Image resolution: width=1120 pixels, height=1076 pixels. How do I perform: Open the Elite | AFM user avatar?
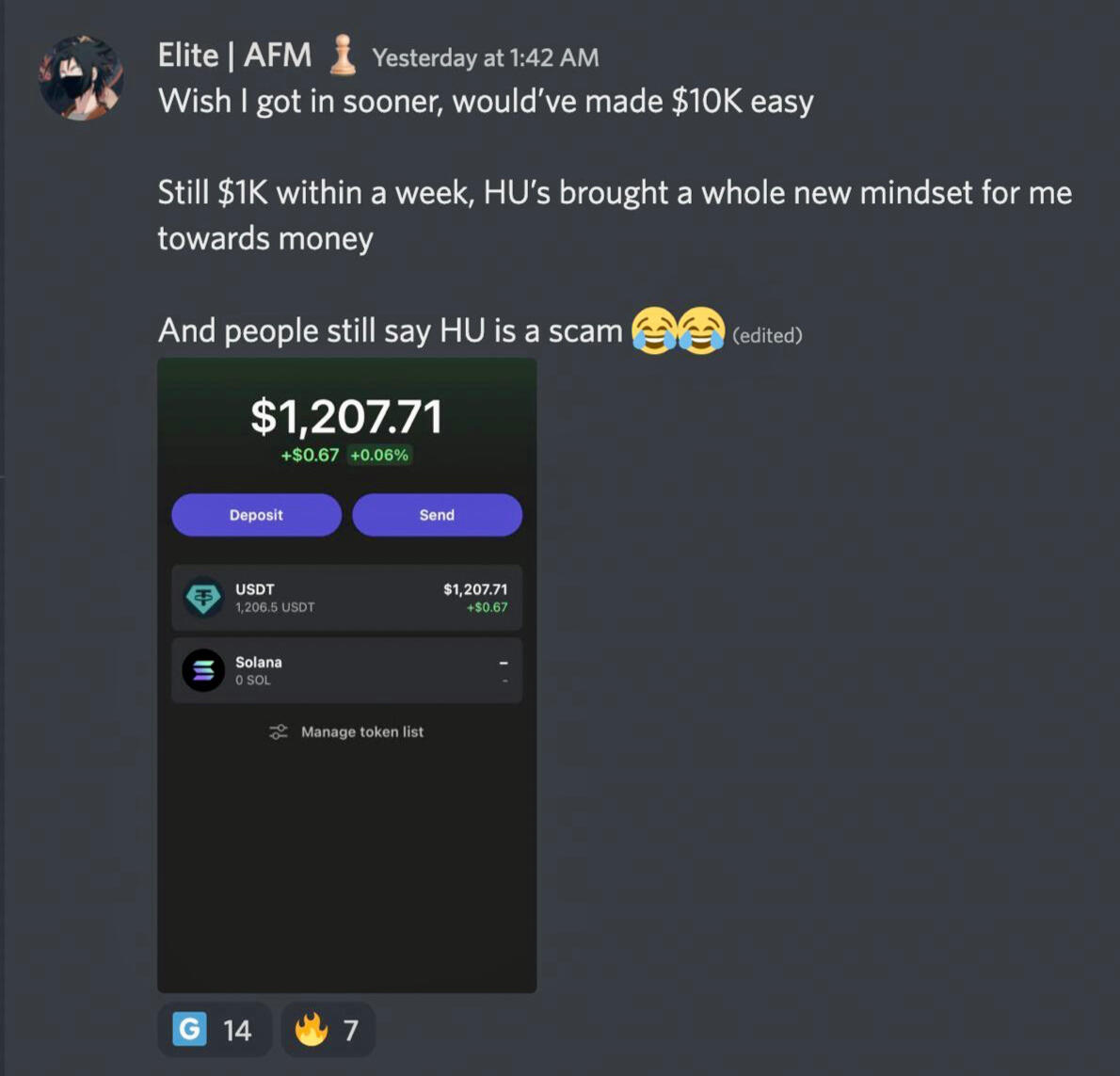[x=81, y=77]
